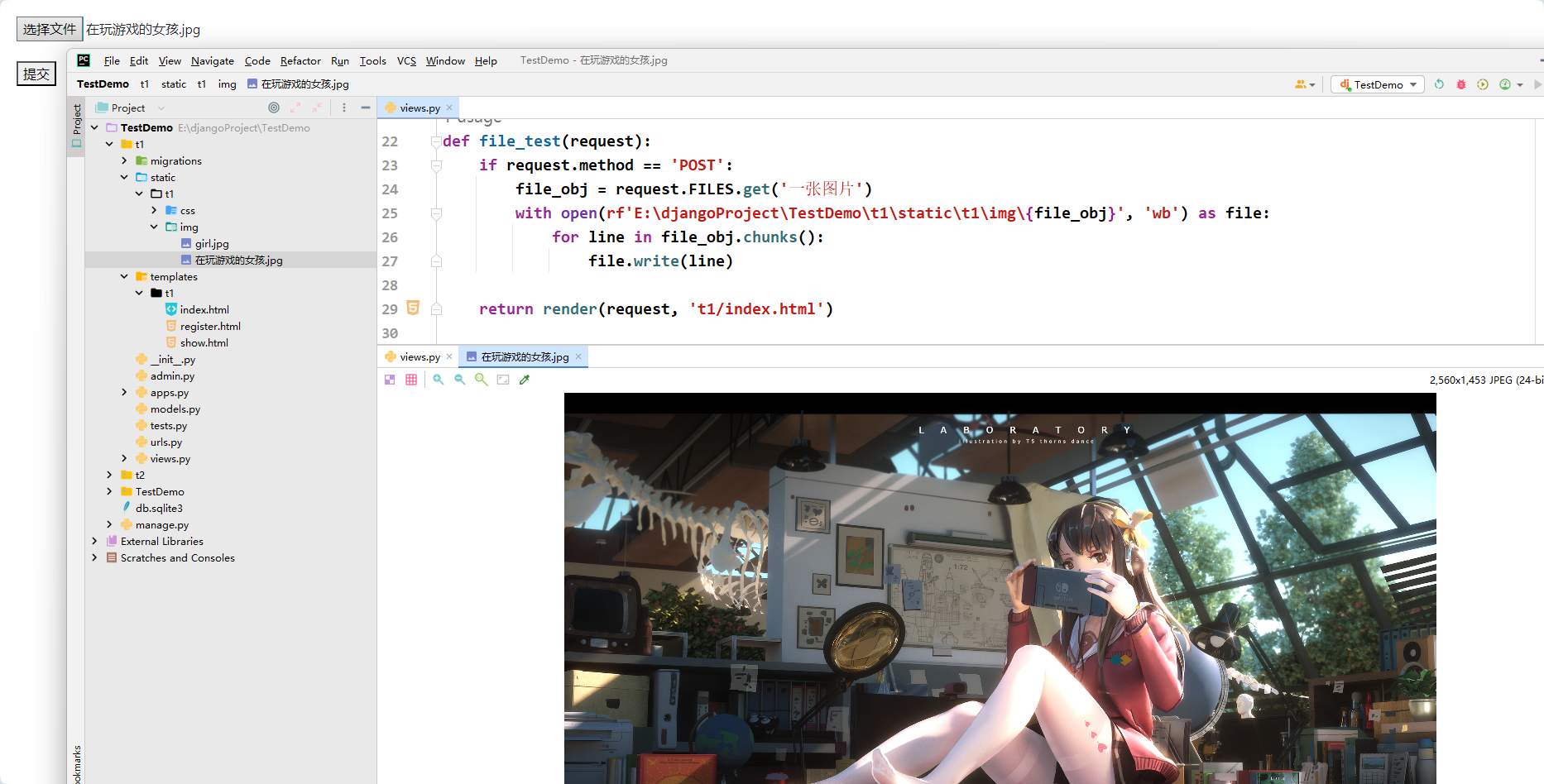
Task: Select db.sqlite3 in the project tree
Action: tap(159, 508)
